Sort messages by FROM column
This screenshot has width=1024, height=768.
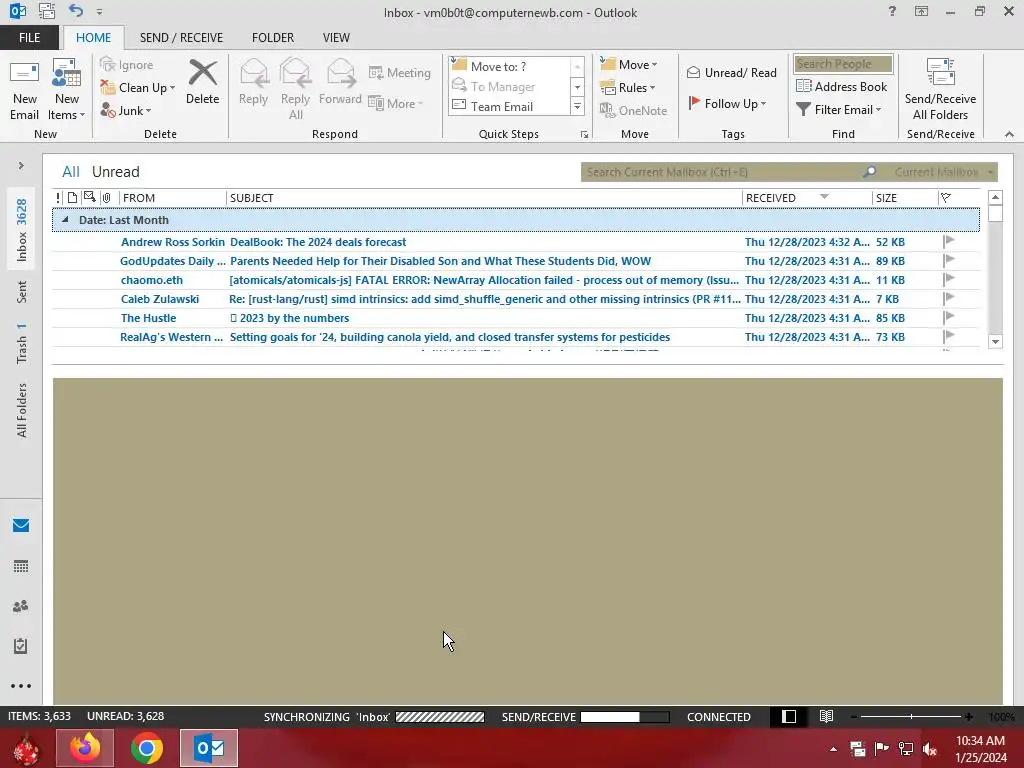172,198
